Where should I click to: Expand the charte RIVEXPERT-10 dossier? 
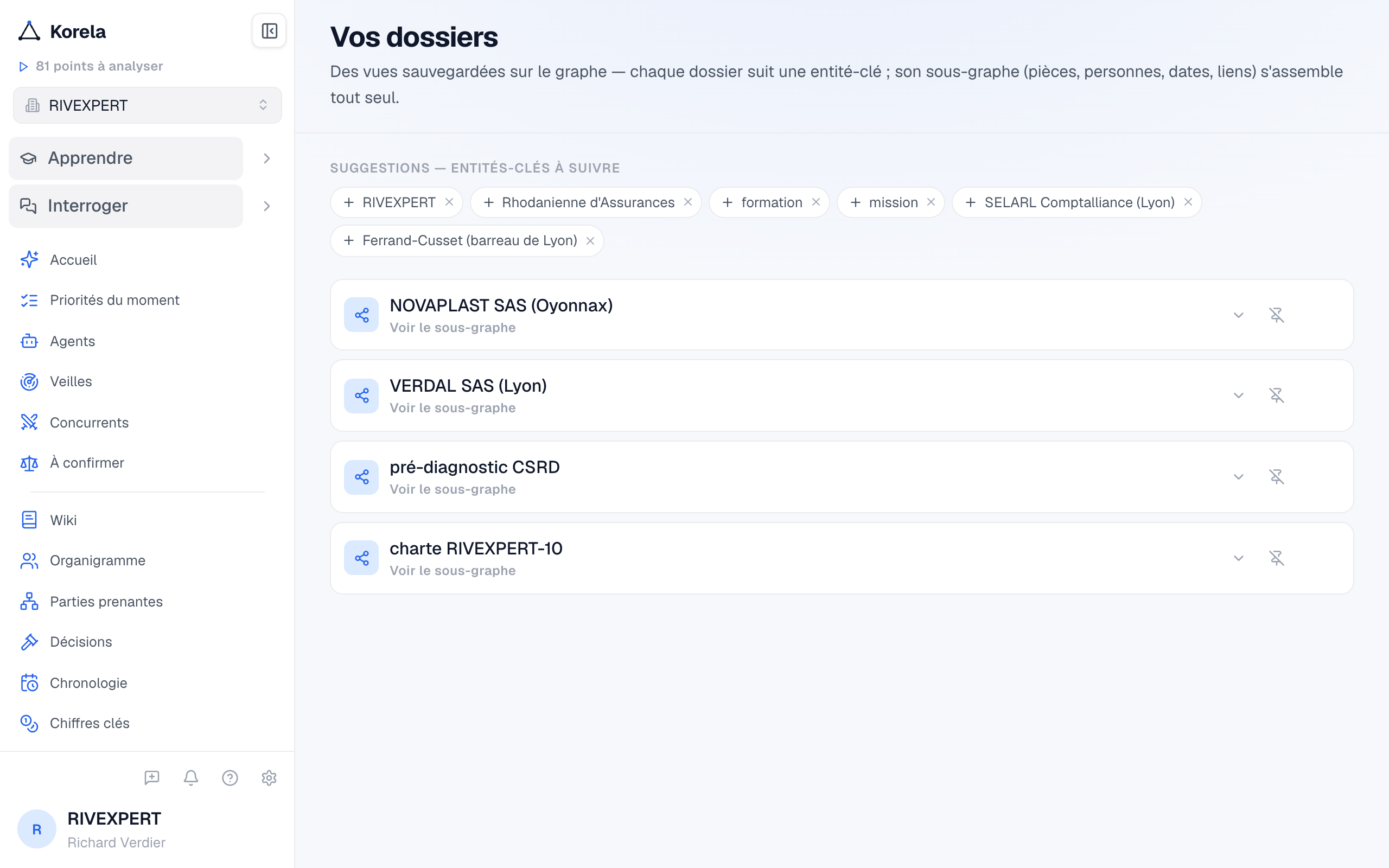(1239, 558)
